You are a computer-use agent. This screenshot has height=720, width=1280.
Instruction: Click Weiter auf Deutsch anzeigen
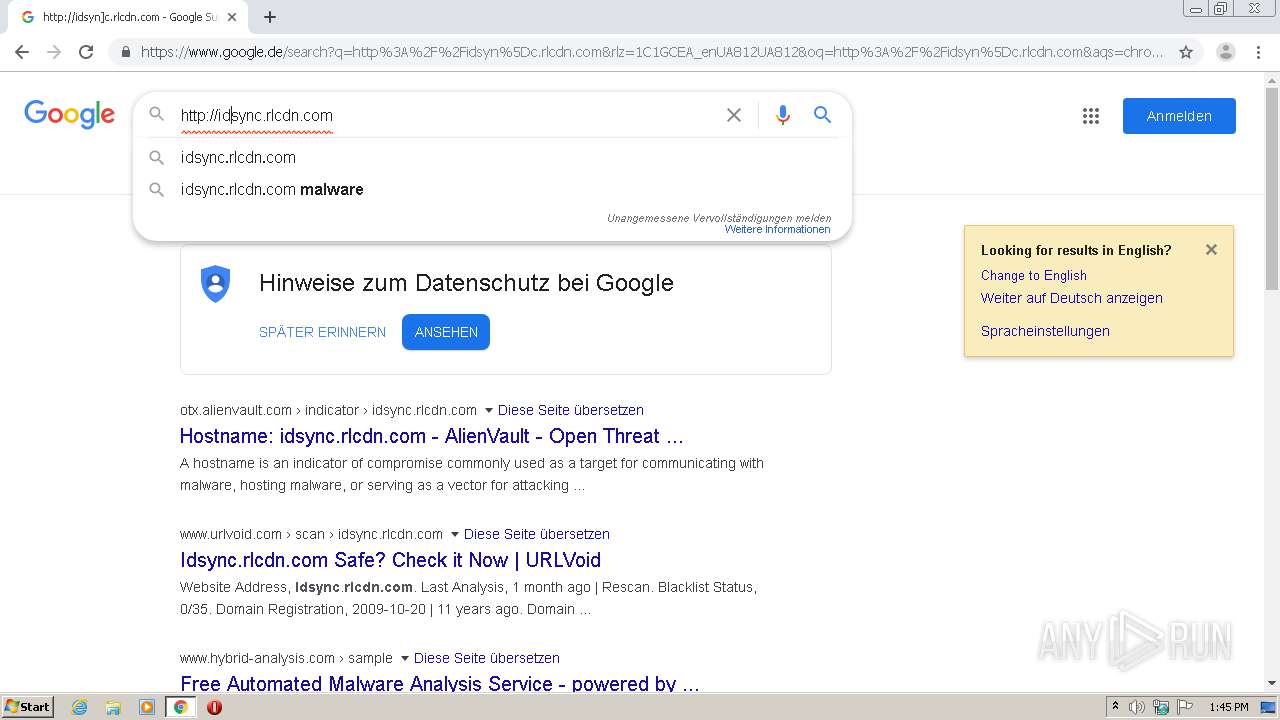tap(1071, 298)
